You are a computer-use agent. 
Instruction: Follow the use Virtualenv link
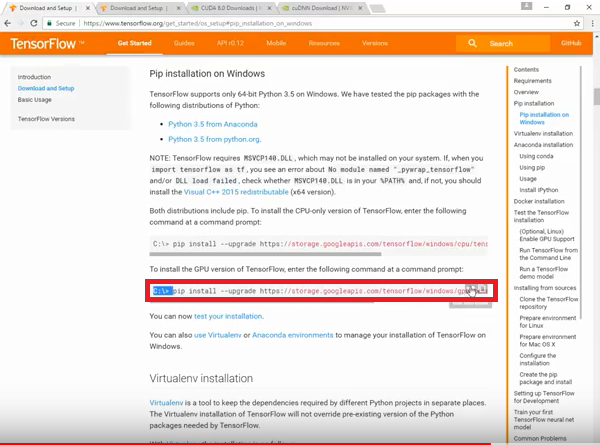(x=218, y=335)
